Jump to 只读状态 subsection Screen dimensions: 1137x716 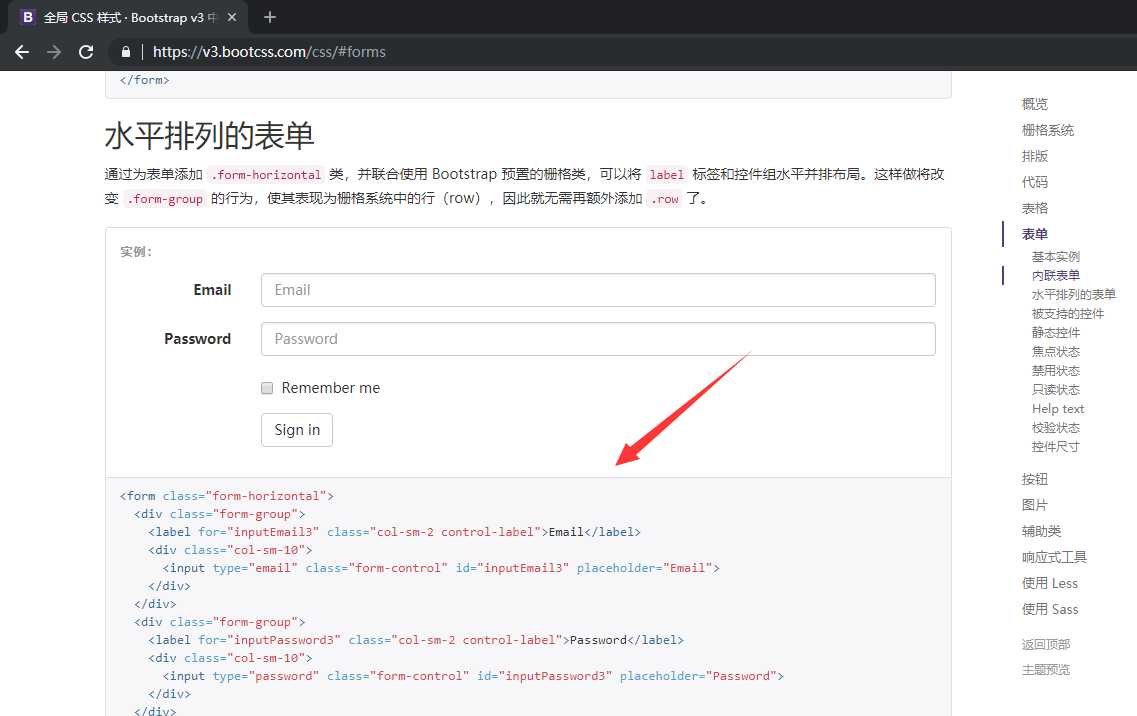tap(1056, 390)
